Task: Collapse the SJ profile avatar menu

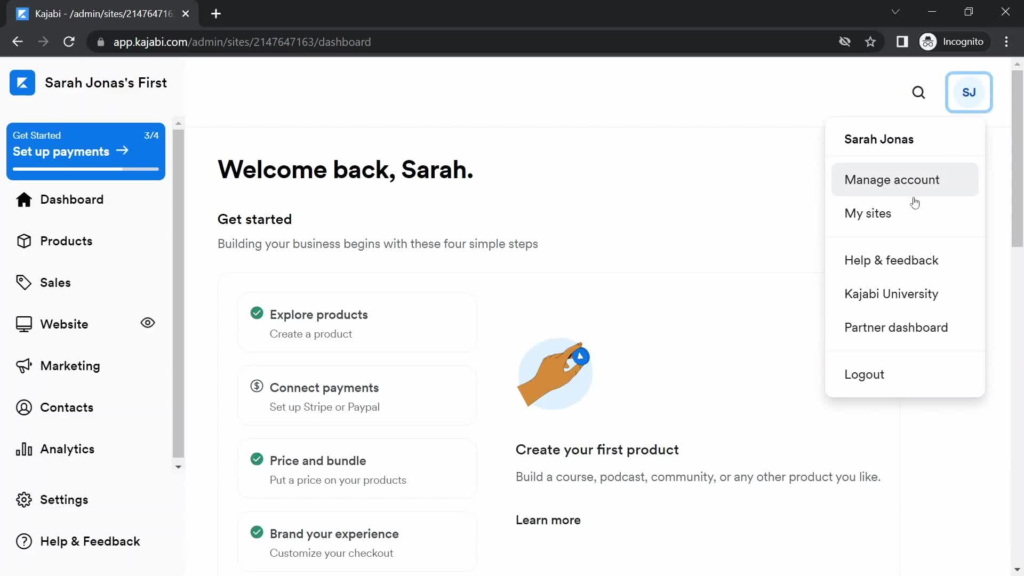Action: point(968,92)
